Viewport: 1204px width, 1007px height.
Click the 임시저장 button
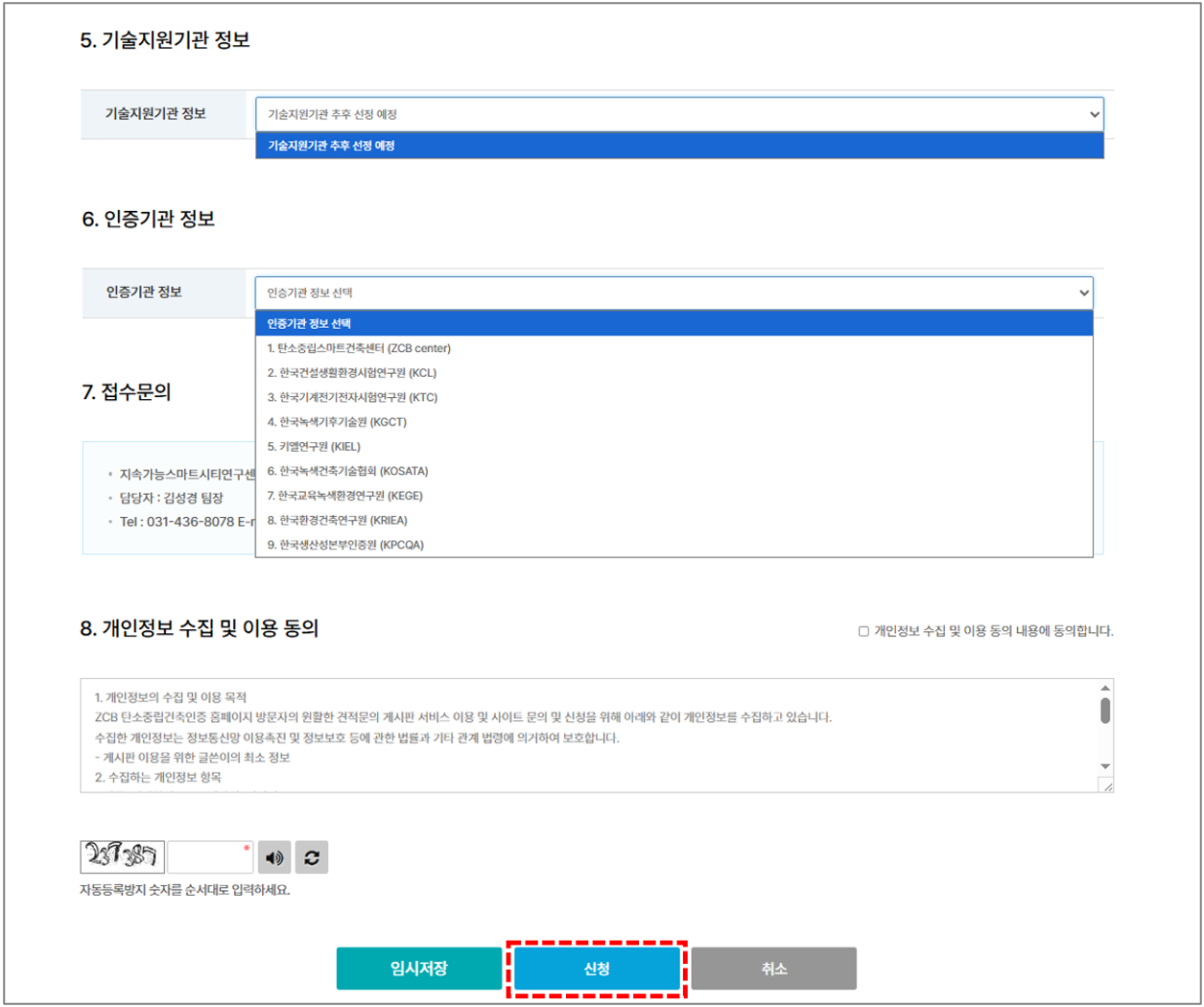click(x=418, y=969)
